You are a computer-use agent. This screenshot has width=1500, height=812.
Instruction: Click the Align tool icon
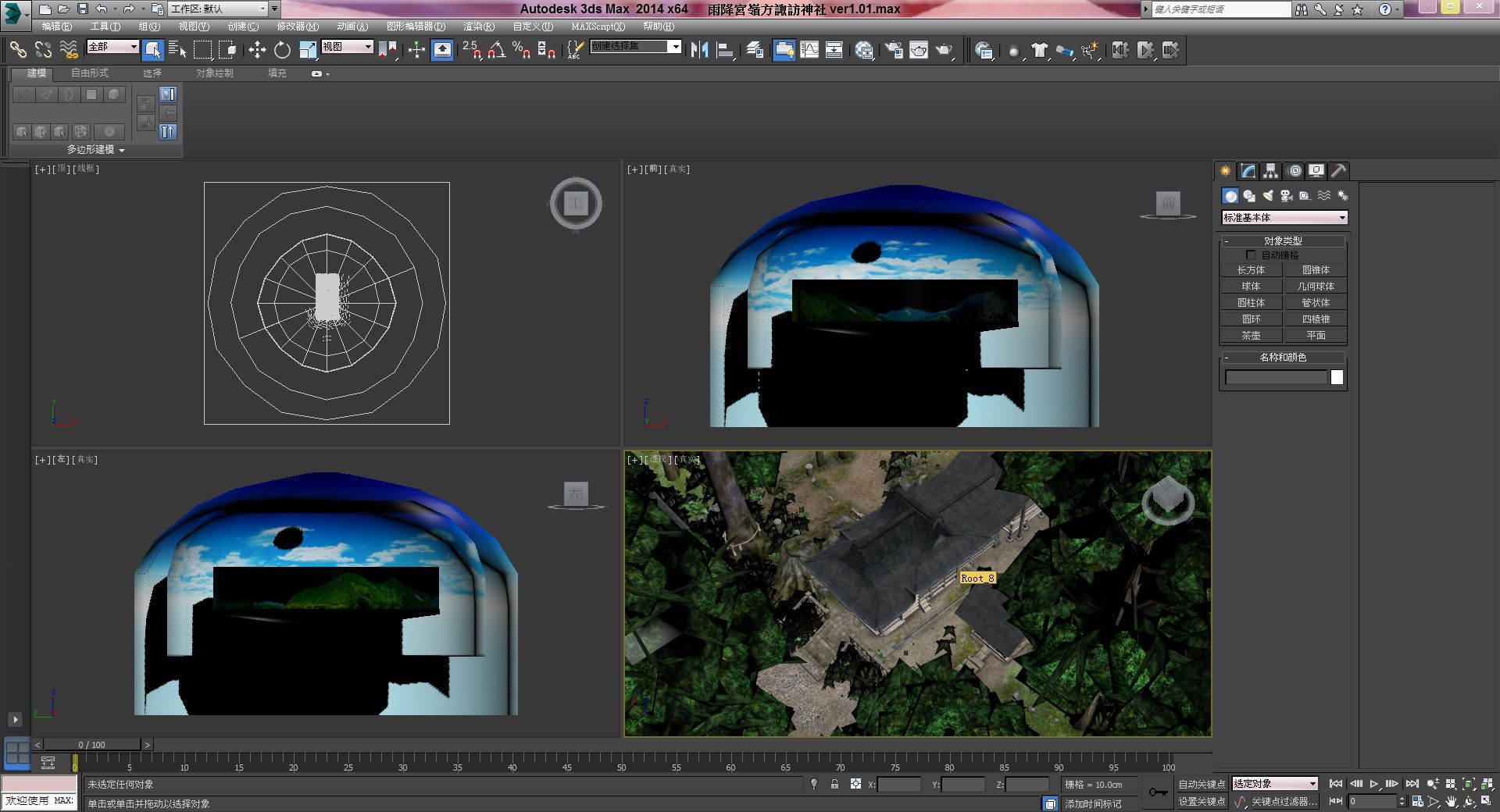(x=726, y=50)
